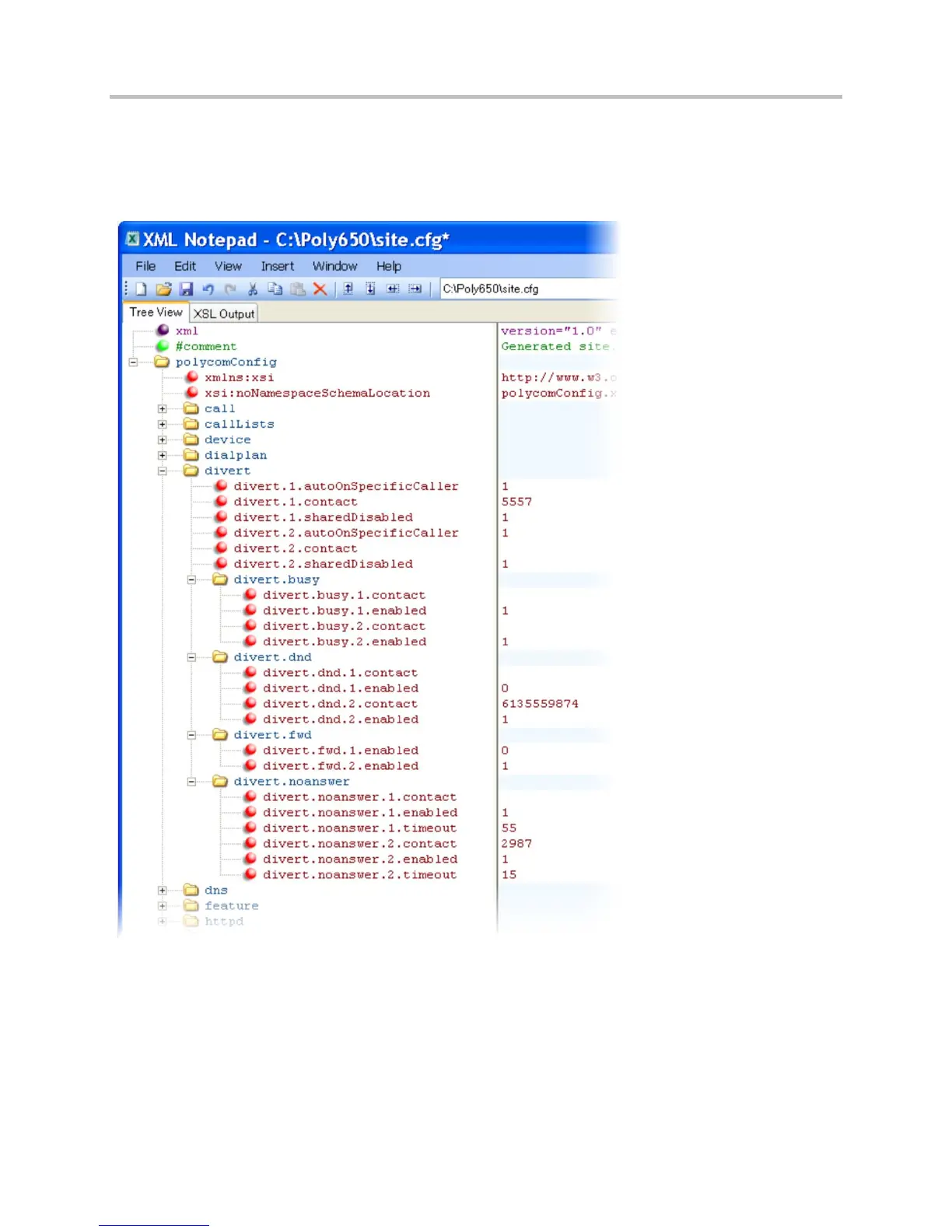Click the Cut scissors icon
This screenshot has width=952, height=1232.
[x=253, y=289]
